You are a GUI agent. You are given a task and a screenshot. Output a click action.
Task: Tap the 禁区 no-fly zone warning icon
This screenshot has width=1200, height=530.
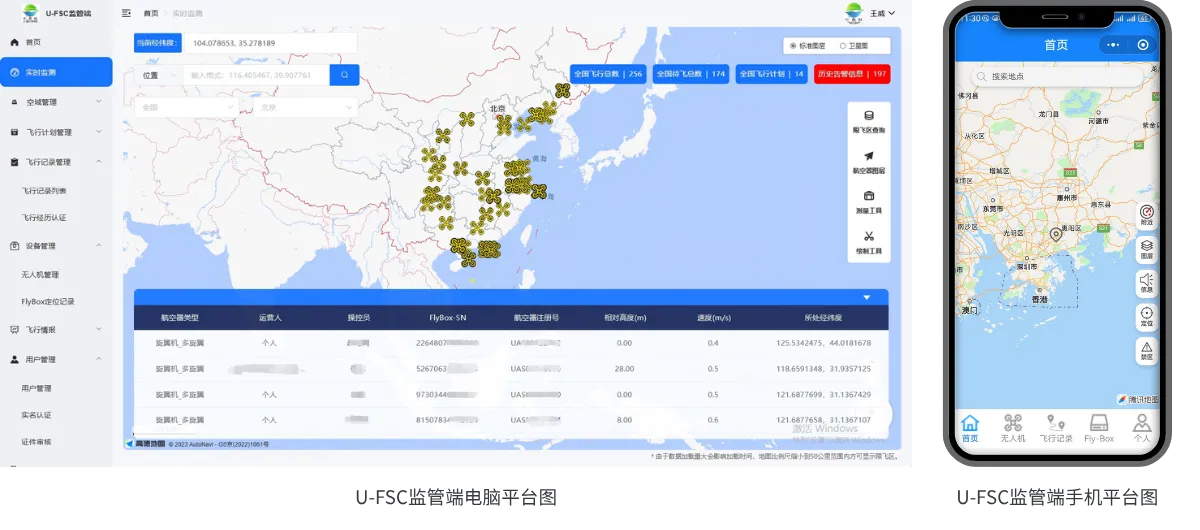(x=1147, y=349)
